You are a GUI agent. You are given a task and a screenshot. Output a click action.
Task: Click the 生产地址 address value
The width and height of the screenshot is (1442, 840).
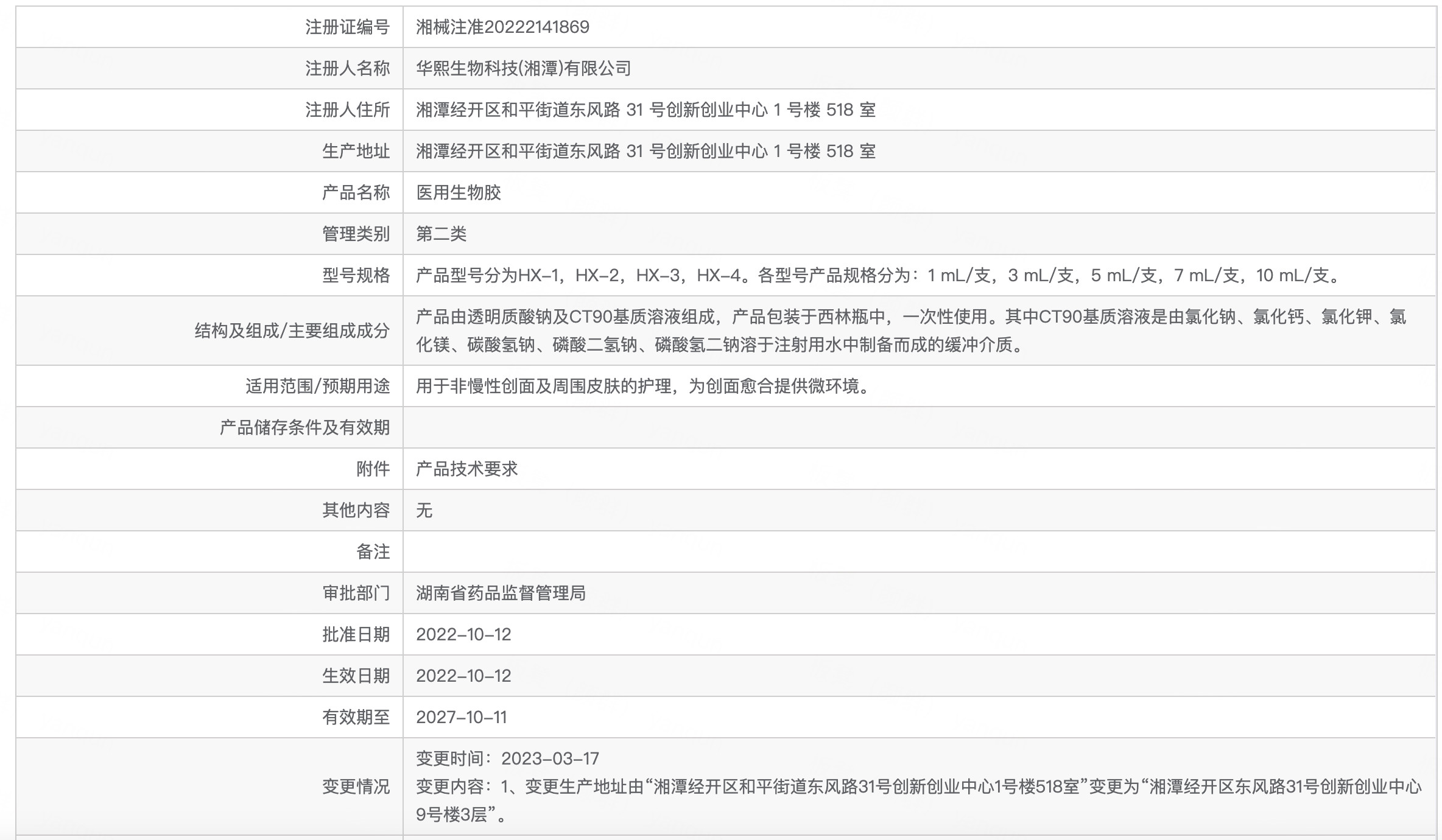646,151
